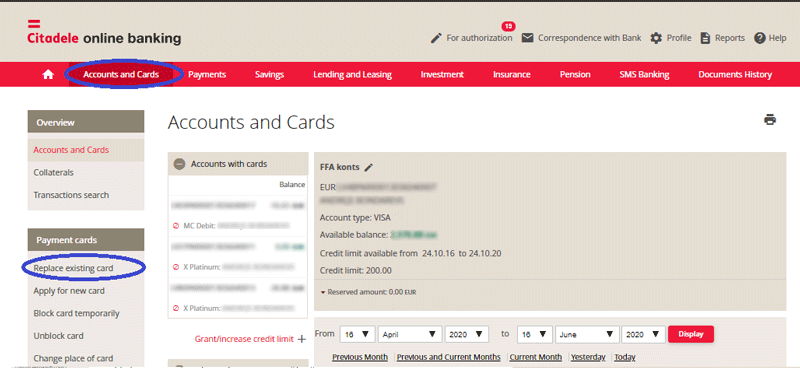Image resolution: width=800 pixels, height=368 pixels.
Task: Open the Reports document icon
Action: 705,38
